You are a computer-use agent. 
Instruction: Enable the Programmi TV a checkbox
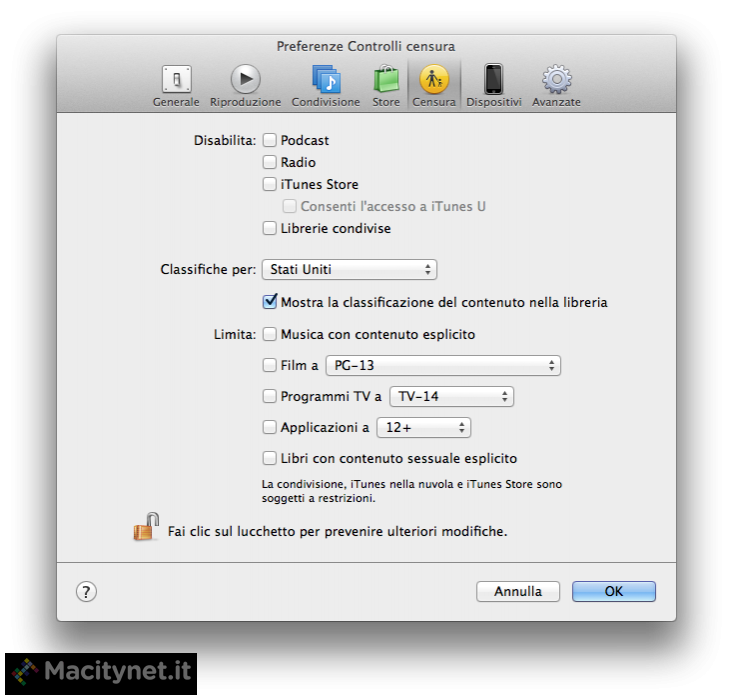coord(270,396)
